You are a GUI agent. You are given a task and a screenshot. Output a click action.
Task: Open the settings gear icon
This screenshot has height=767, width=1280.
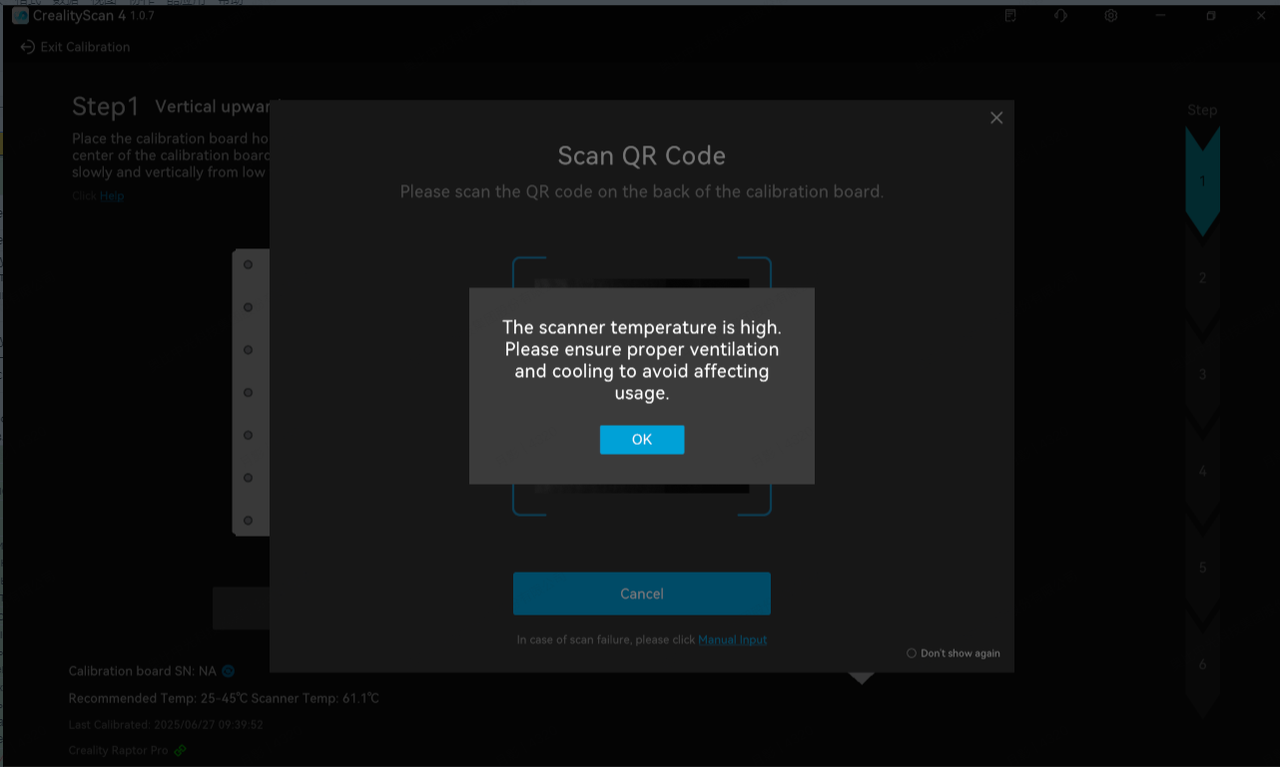1111,16
